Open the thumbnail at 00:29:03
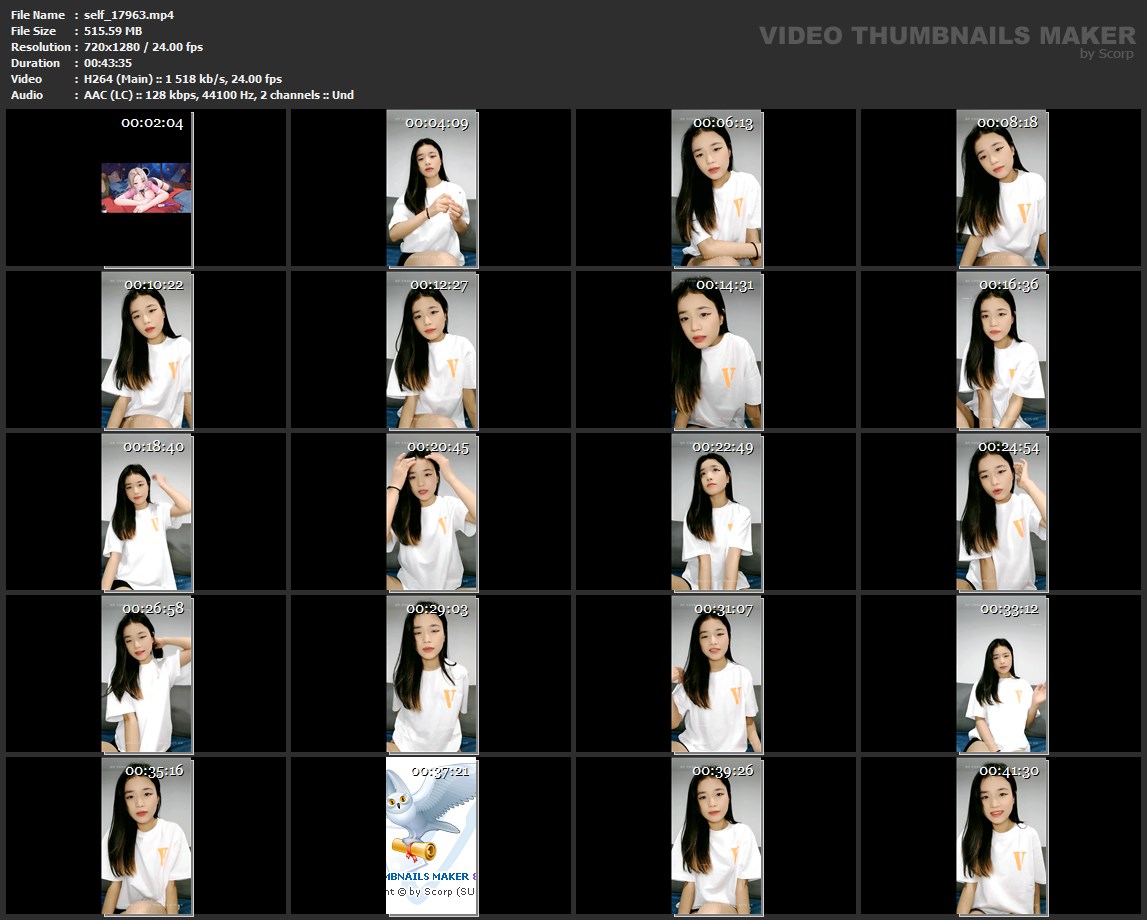 pos(432,674)
